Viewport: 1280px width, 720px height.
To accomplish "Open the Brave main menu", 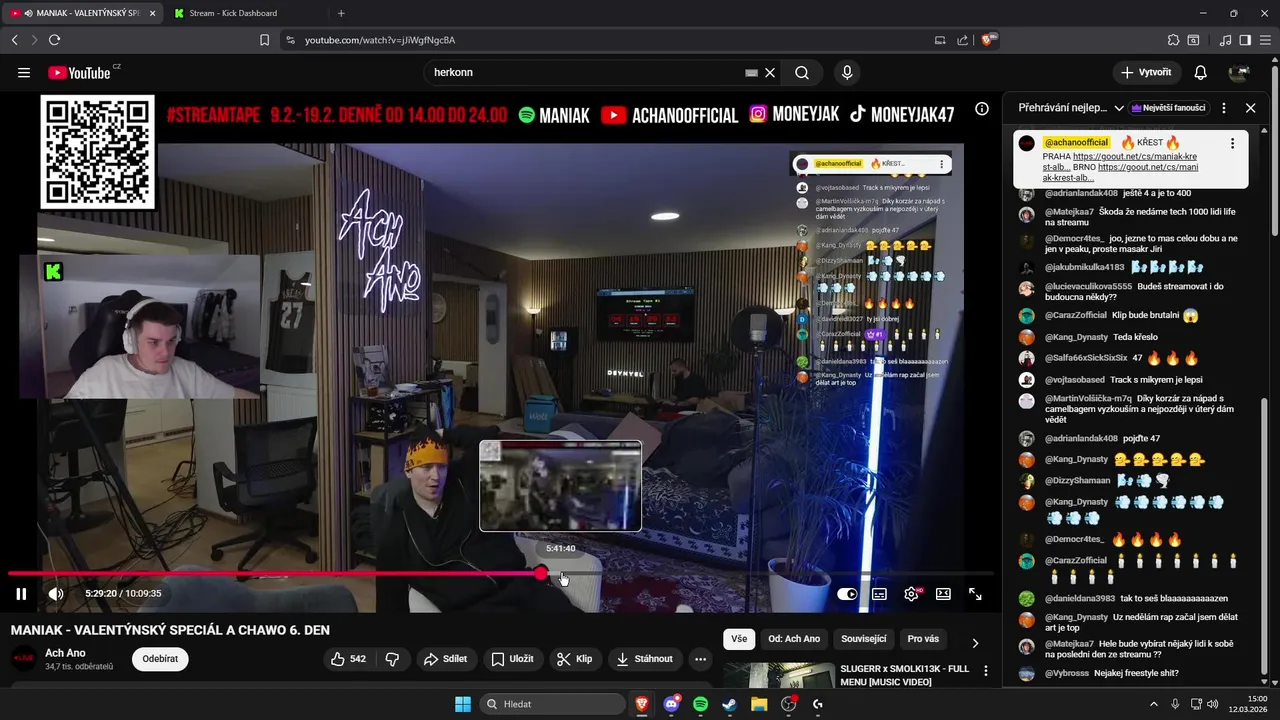I will pyautogui.click(x=1265, y=40).
